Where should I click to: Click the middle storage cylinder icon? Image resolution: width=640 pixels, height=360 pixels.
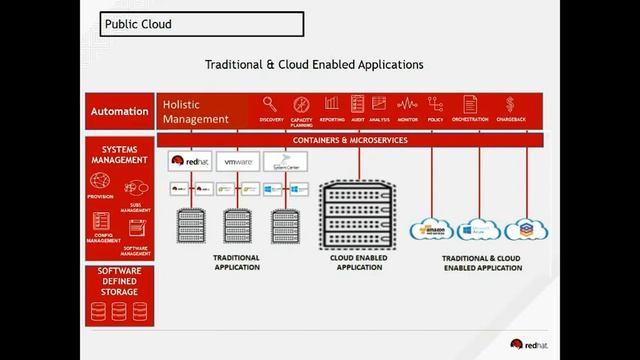click(119, 311)
